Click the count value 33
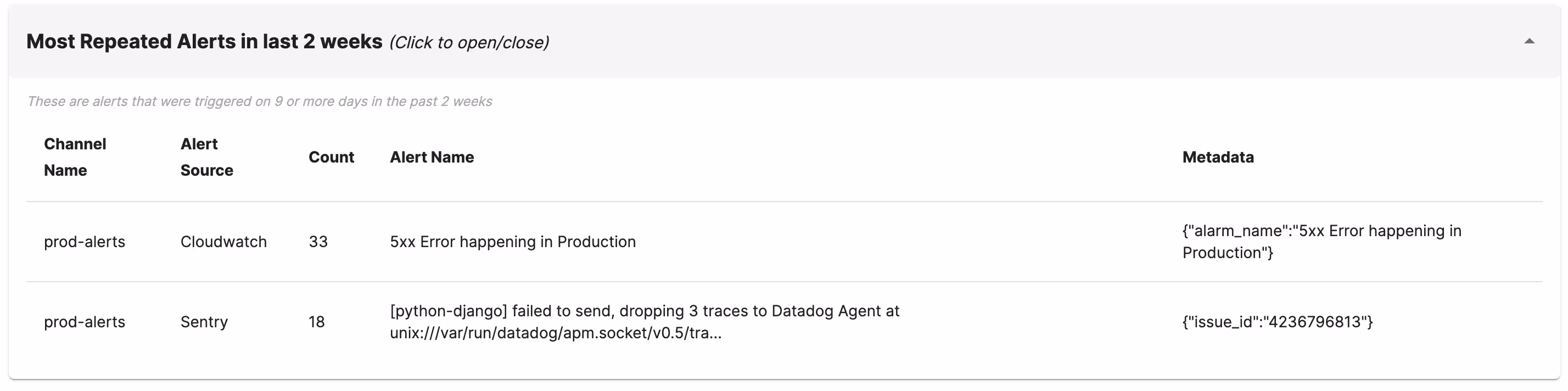This screenshot has height=391, width=1568. [318, 242]
